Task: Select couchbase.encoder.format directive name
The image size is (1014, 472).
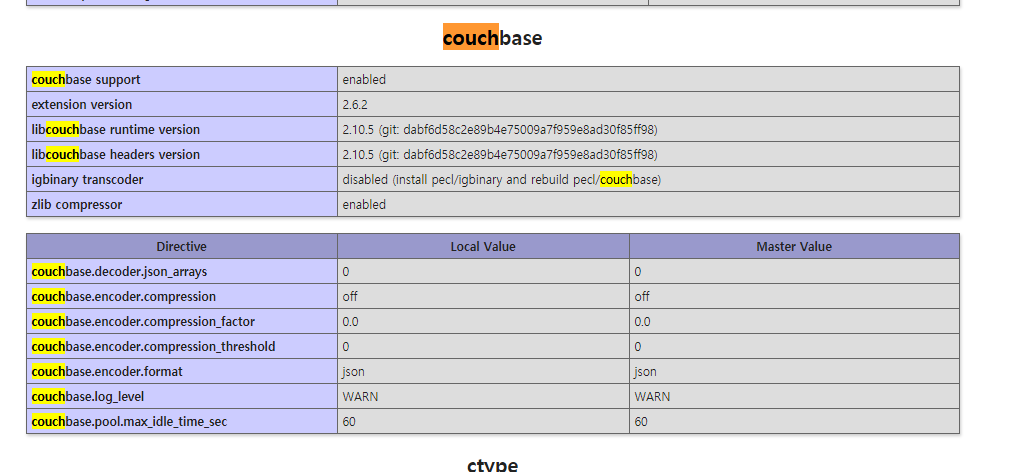Action: tap(107, 371)
